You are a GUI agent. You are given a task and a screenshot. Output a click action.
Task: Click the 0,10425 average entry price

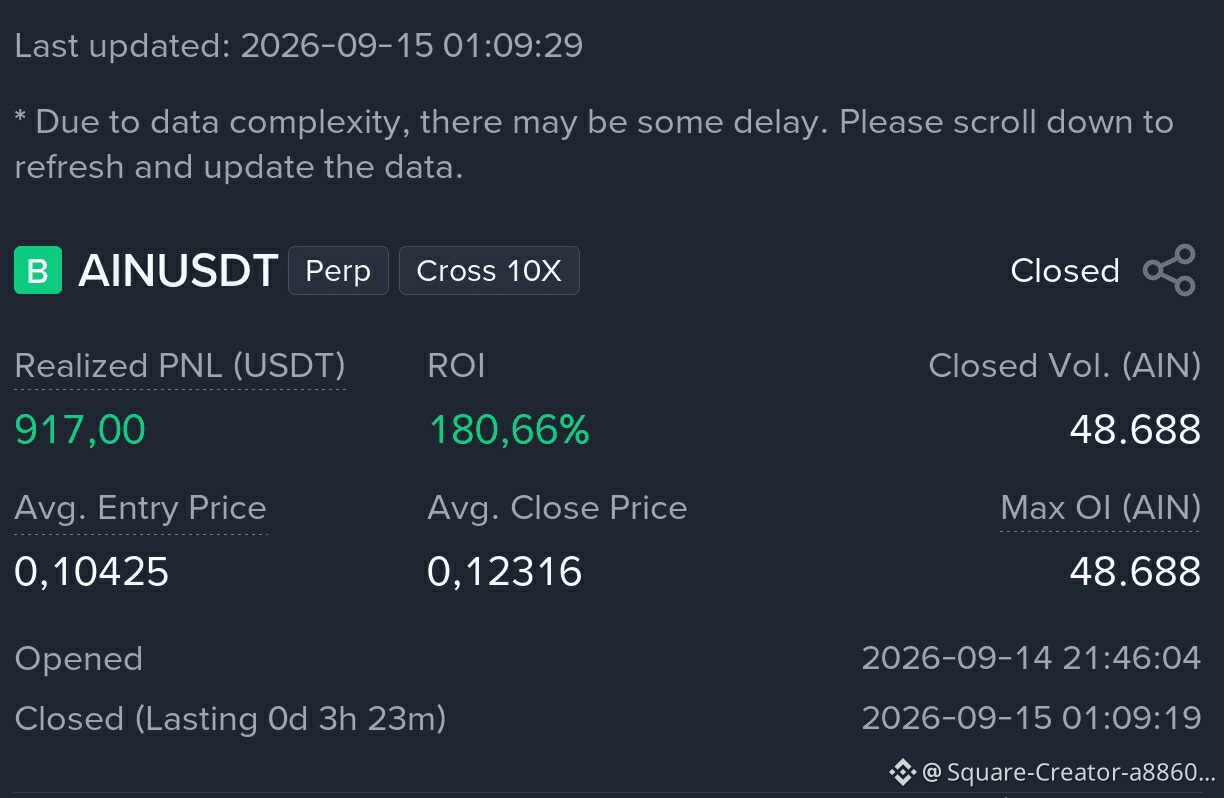(x=92, y=572)
